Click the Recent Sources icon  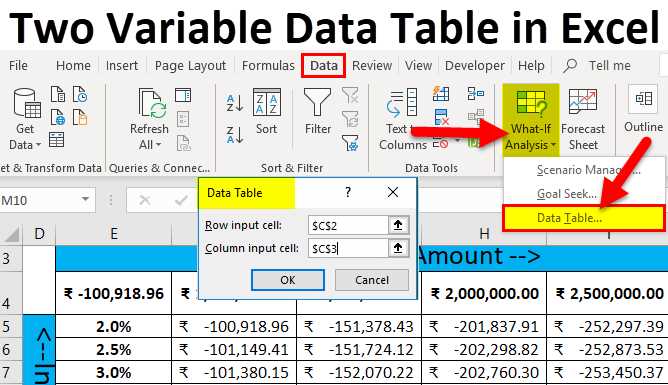(80, 94)
